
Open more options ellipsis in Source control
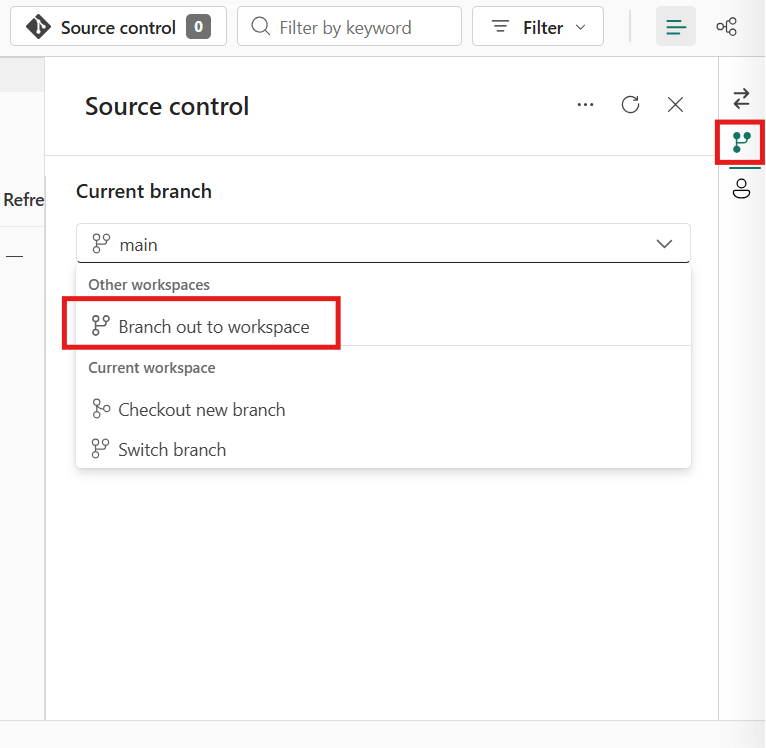(585, 105)
